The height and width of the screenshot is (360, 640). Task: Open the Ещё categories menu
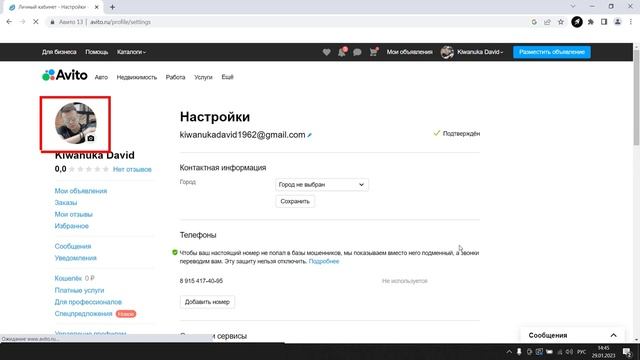pyautogui.click(x=227, y=77)
